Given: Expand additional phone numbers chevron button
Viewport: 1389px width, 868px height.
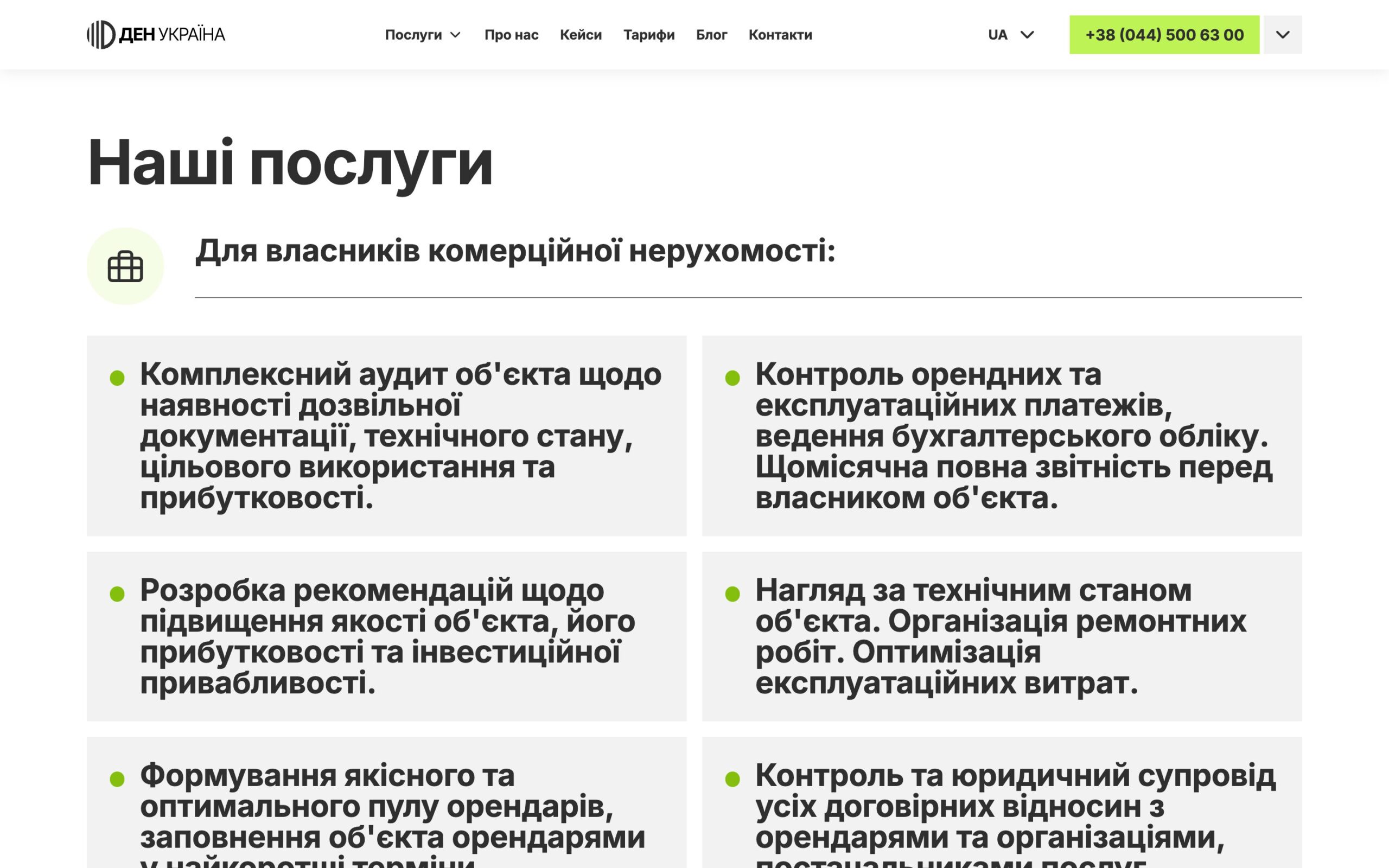Looking at the screenshot, I should [x=1282, y=35].
